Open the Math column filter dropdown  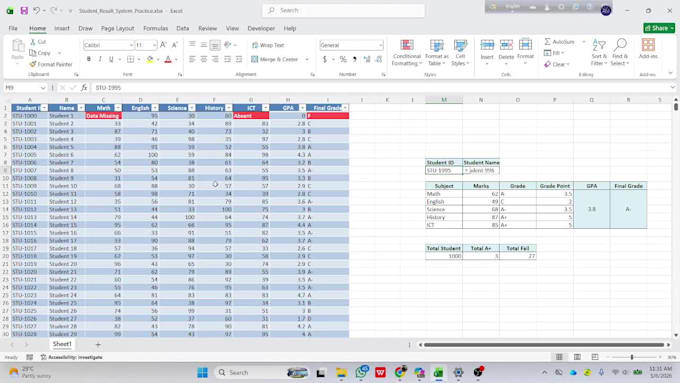pyautogui.click(x=118, y=108)
